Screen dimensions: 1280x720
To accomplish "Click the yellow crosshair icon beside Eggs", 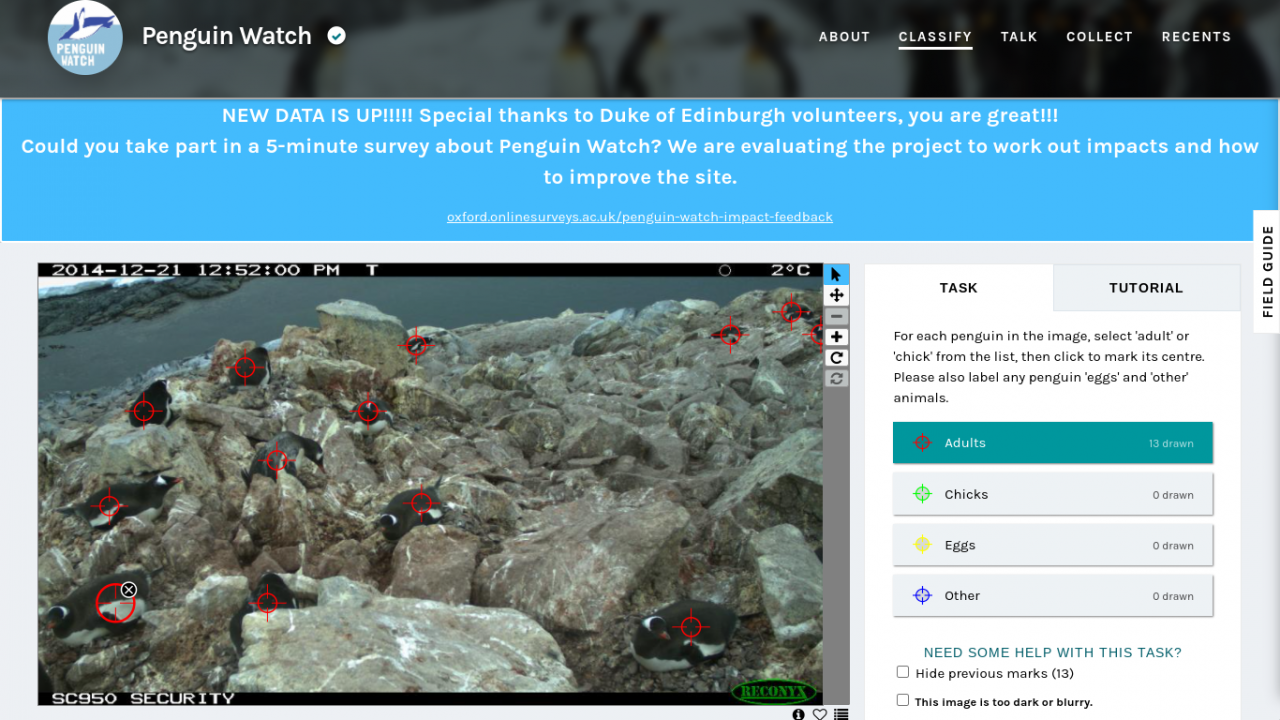I will coord(922,545).
